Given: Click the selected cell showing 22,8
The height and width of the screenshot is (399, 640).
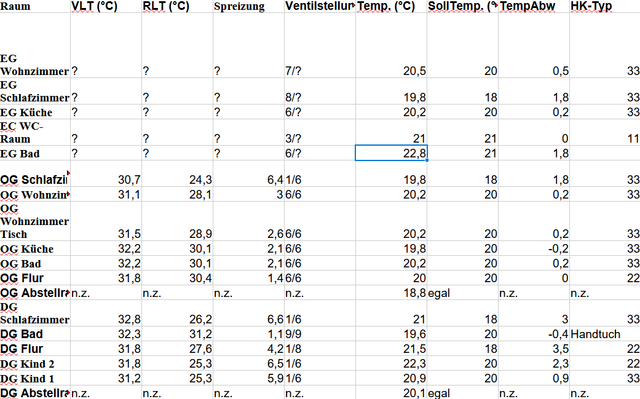Looking at the screenshot, I should coord(391,153).
